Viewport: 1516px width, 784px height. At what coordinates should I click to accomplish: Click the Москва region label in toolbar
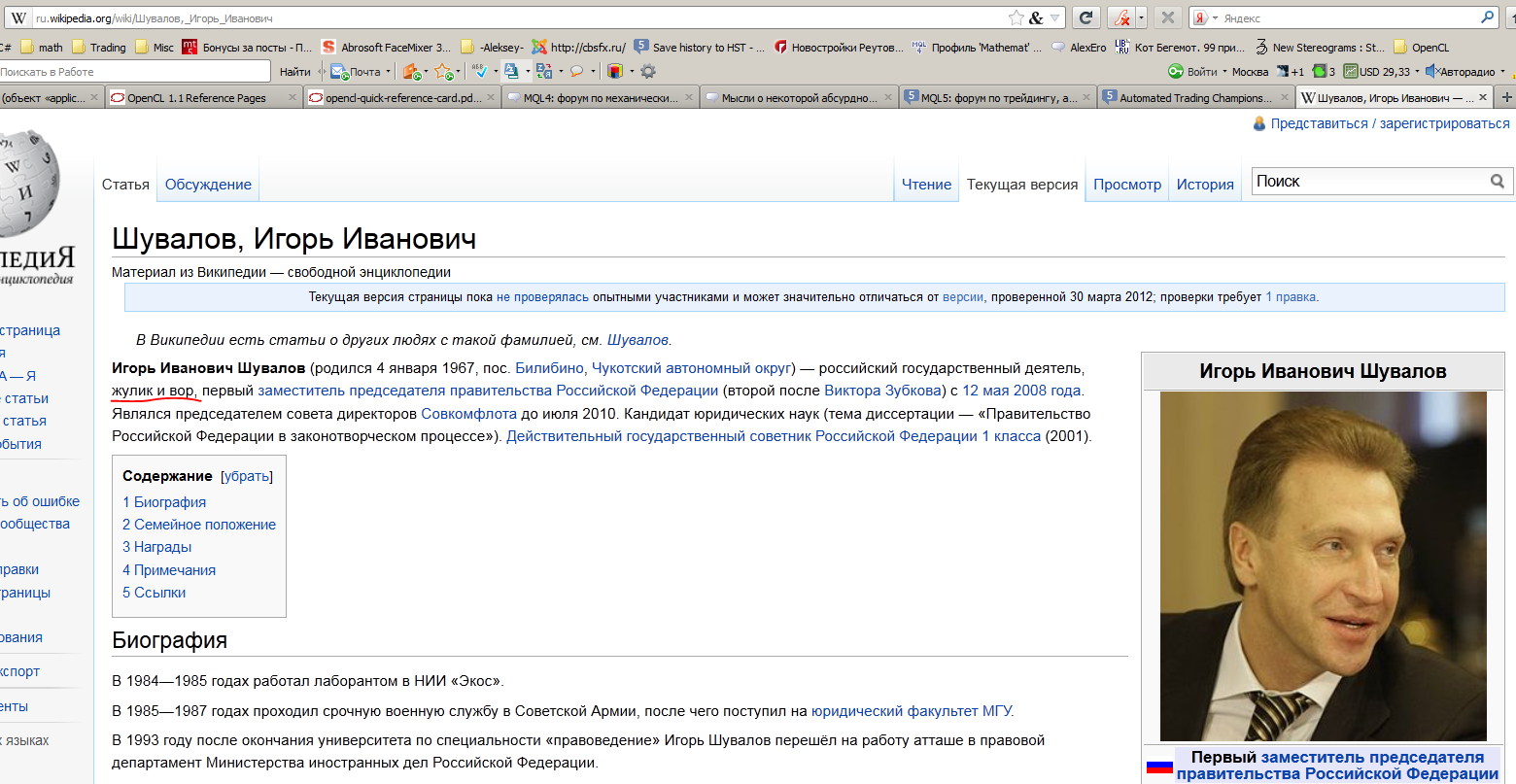coord(1250,71)
